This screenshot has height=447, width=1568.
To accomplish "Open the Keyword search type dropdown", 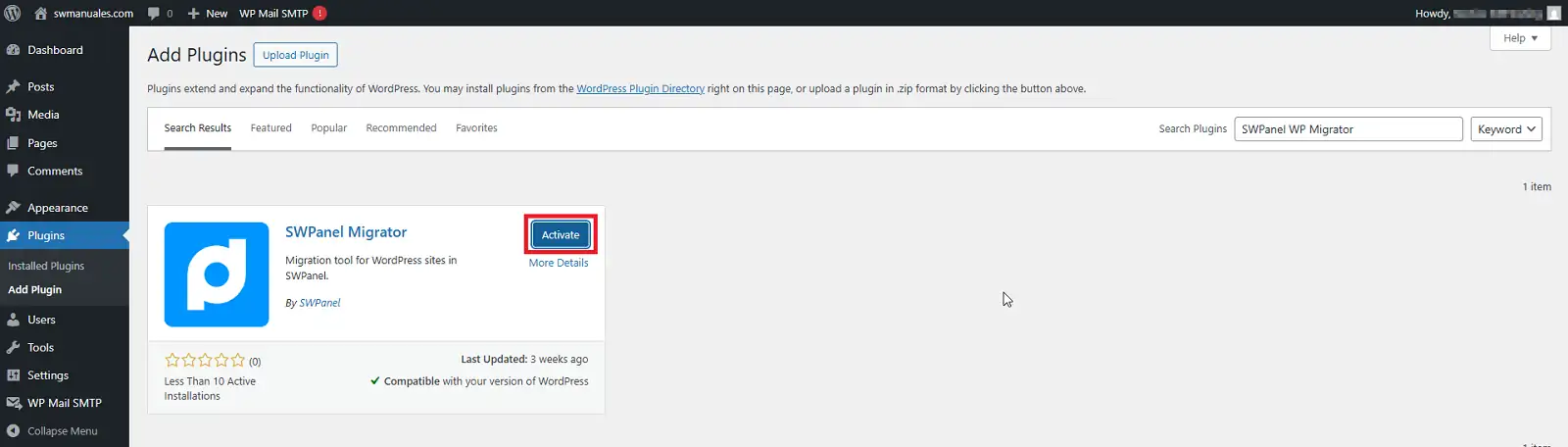I will [x=1506, y=129].
